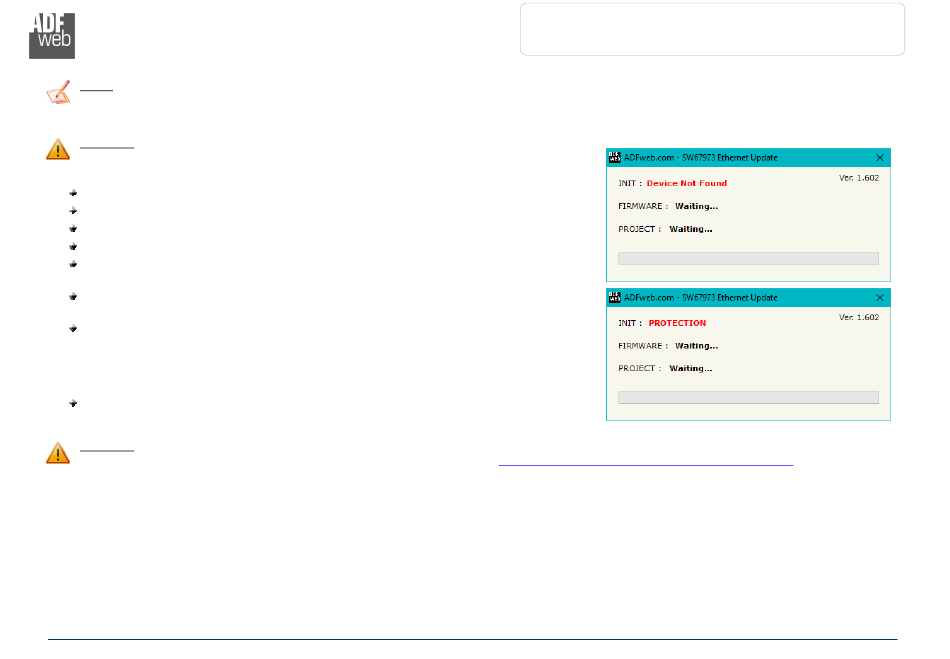
Task: Click the ADFweb logo in the header
Action: tap(51, 32)
